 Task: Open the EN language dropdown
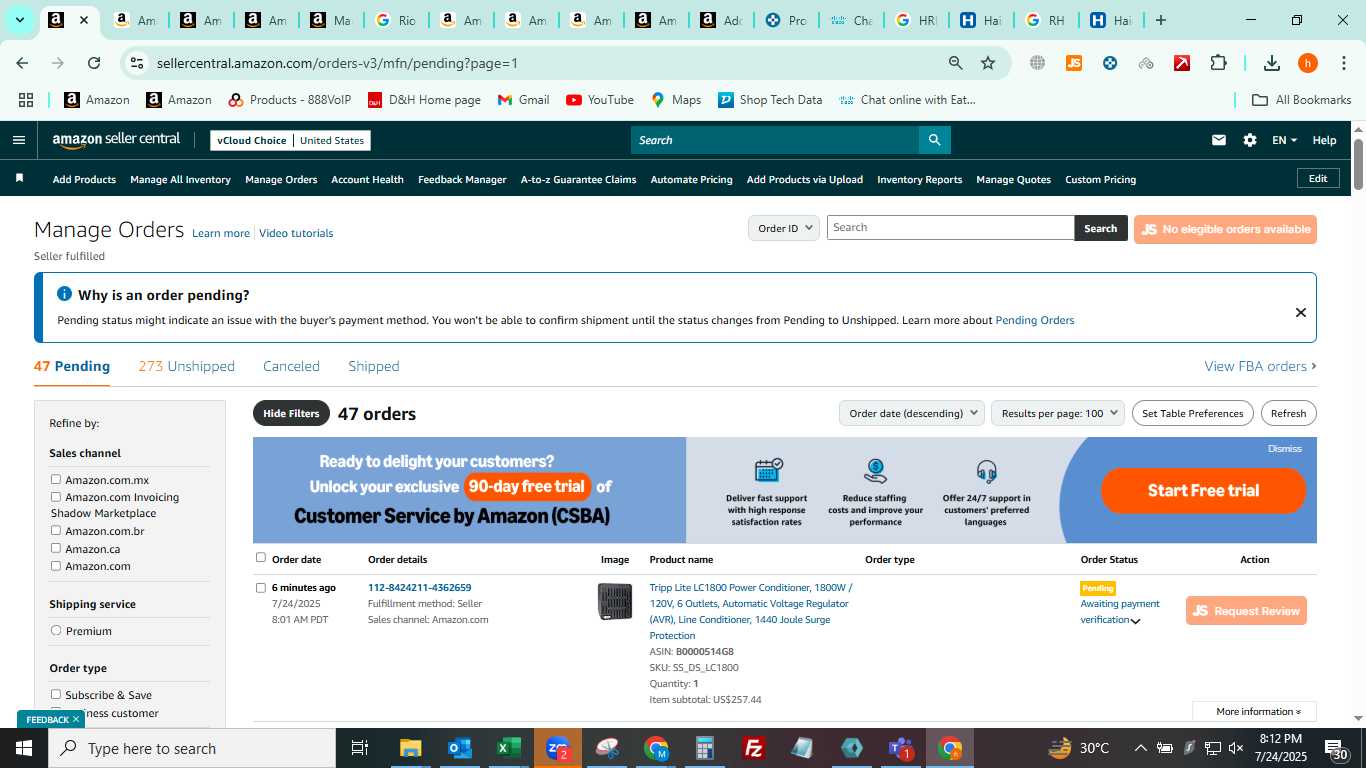[1284, 140]
